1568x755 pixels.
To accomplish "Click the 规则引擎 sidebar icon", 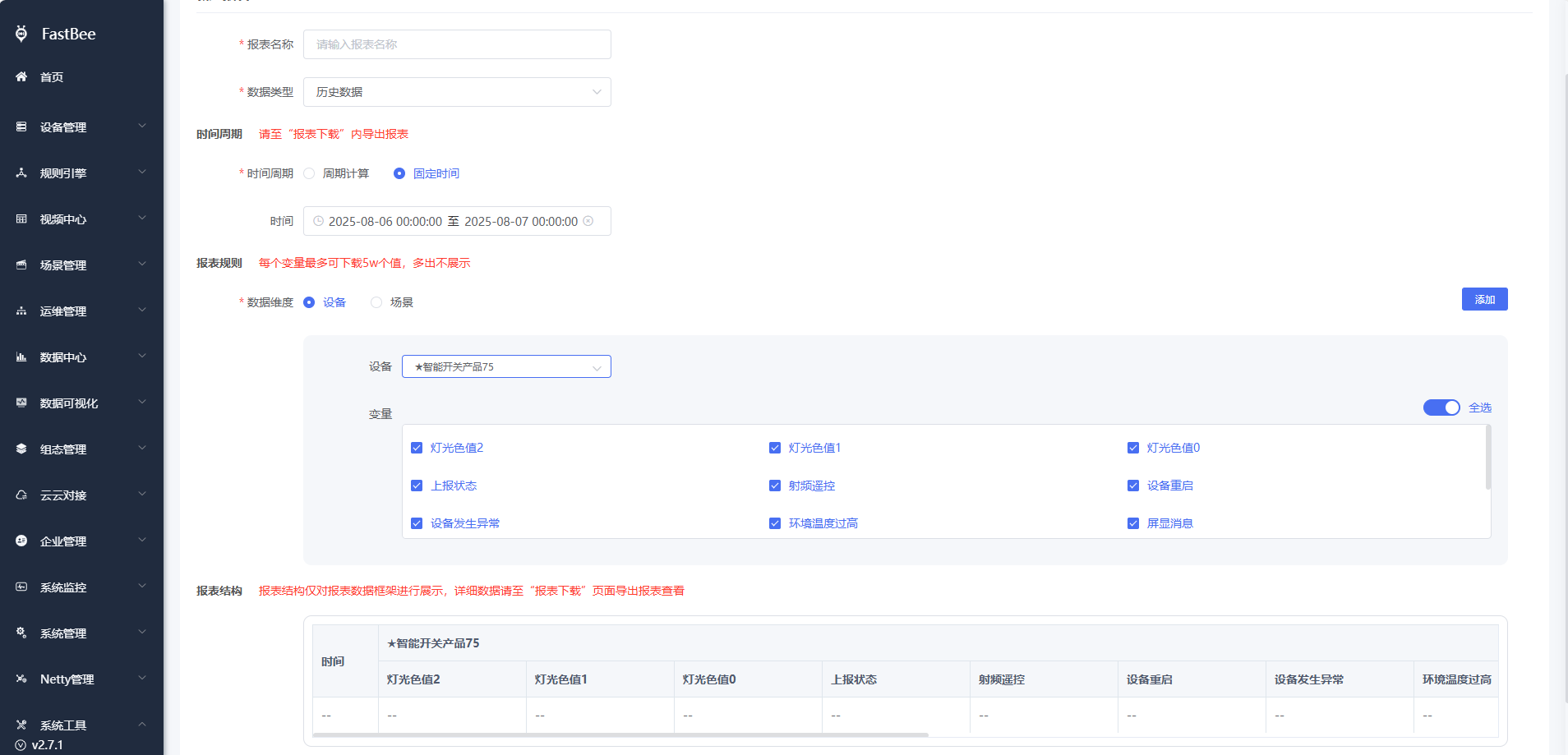I will click(21, 173).
